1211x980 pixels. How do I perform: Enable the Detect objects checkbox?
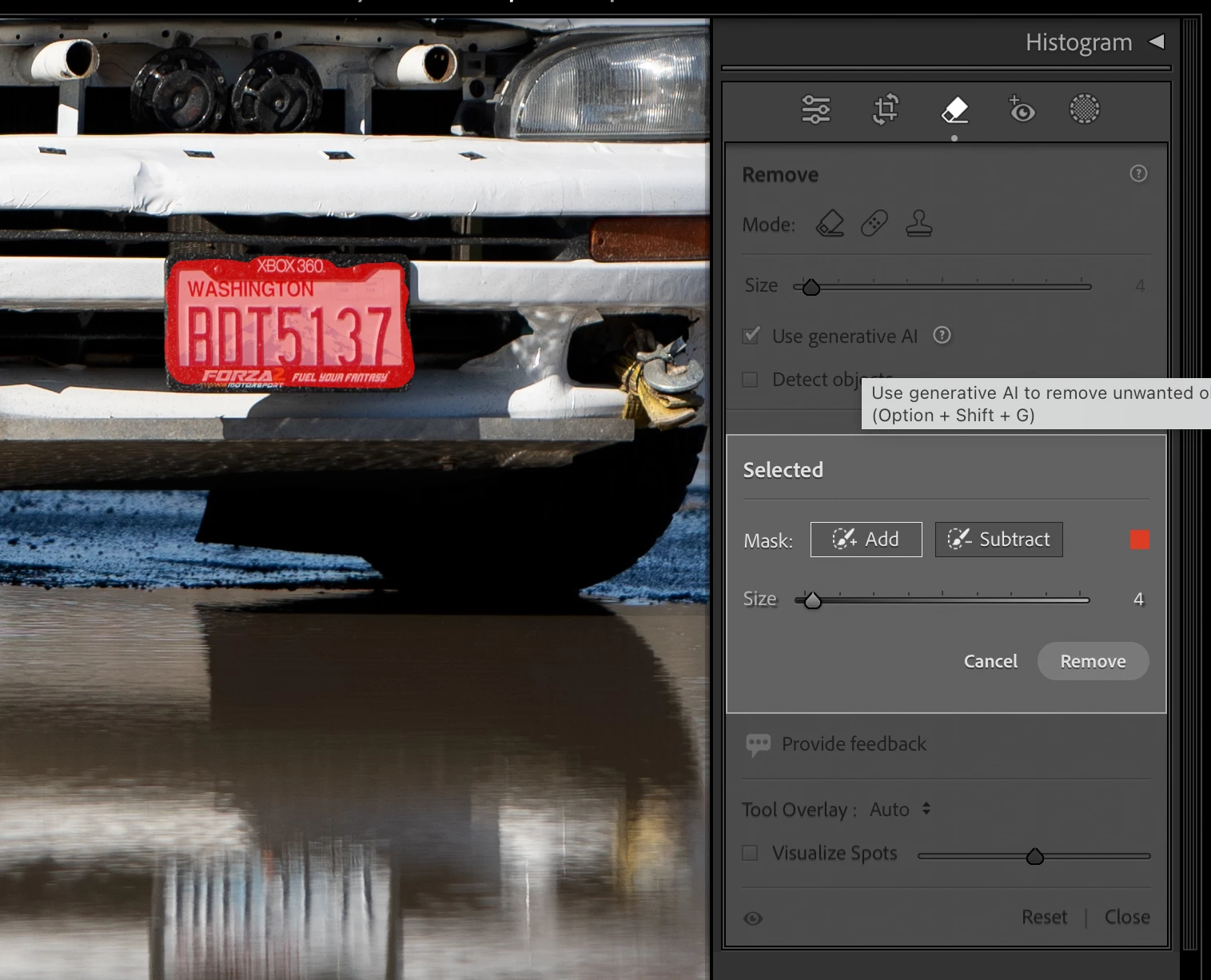pyautogui.click(x=750, y=379)
